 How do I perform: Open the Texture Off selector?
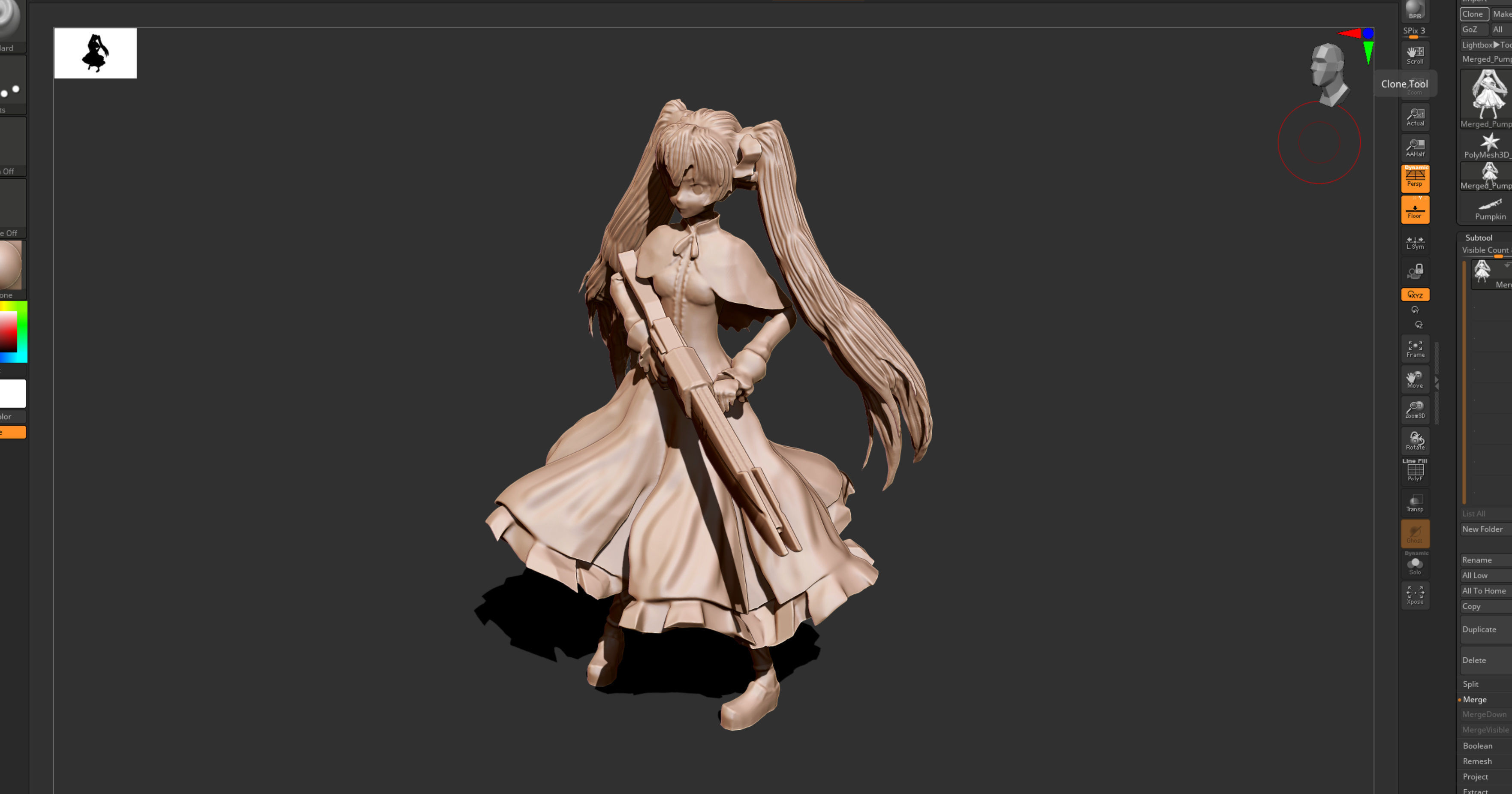[12, 208]
